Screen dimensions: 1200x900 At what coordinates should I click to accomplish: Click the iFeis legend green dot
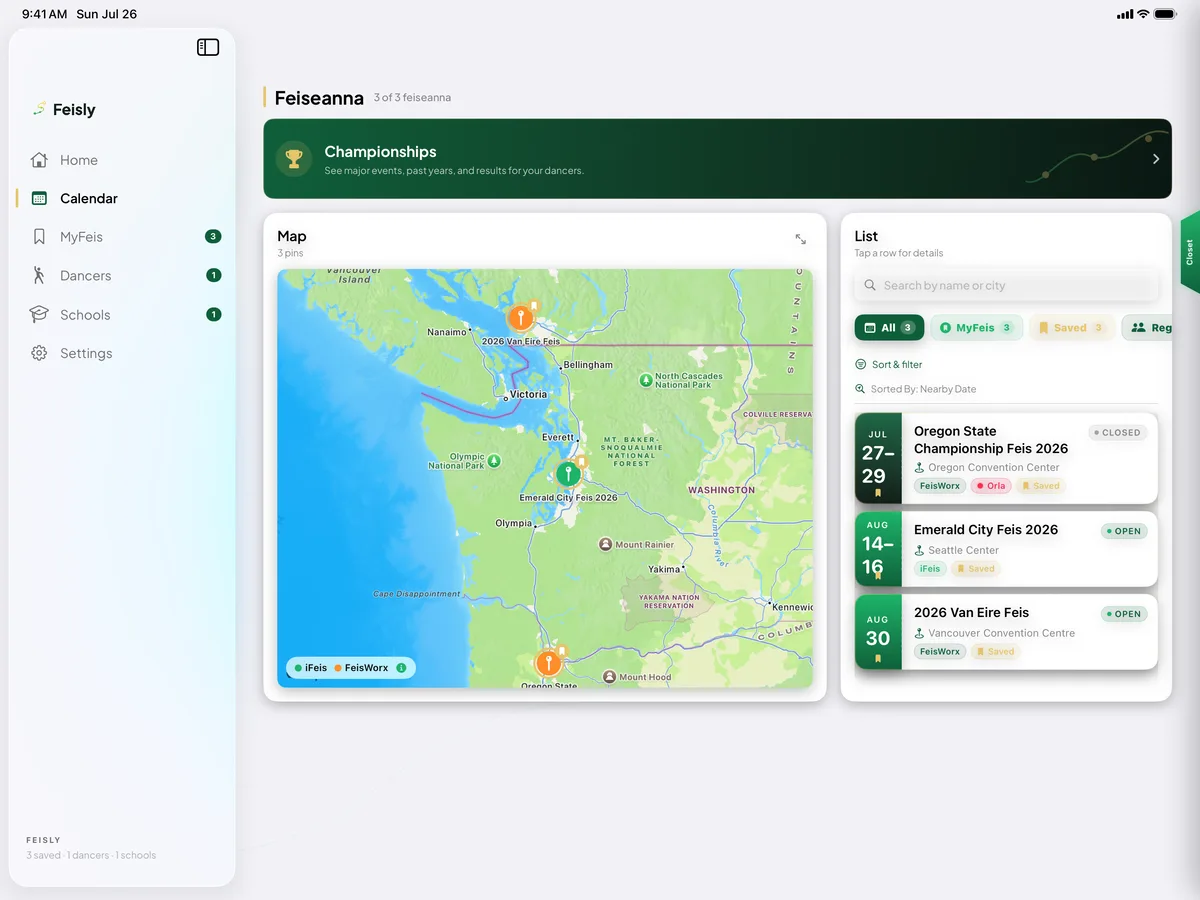(x=298, y=668)
